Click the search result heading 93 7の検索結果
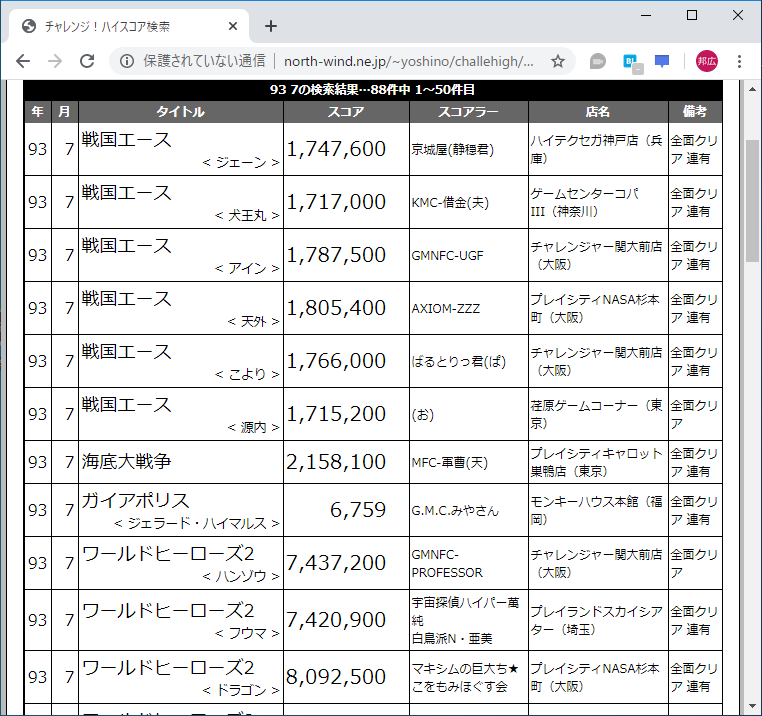Screen dimensions: 762x716 point(373,89)
